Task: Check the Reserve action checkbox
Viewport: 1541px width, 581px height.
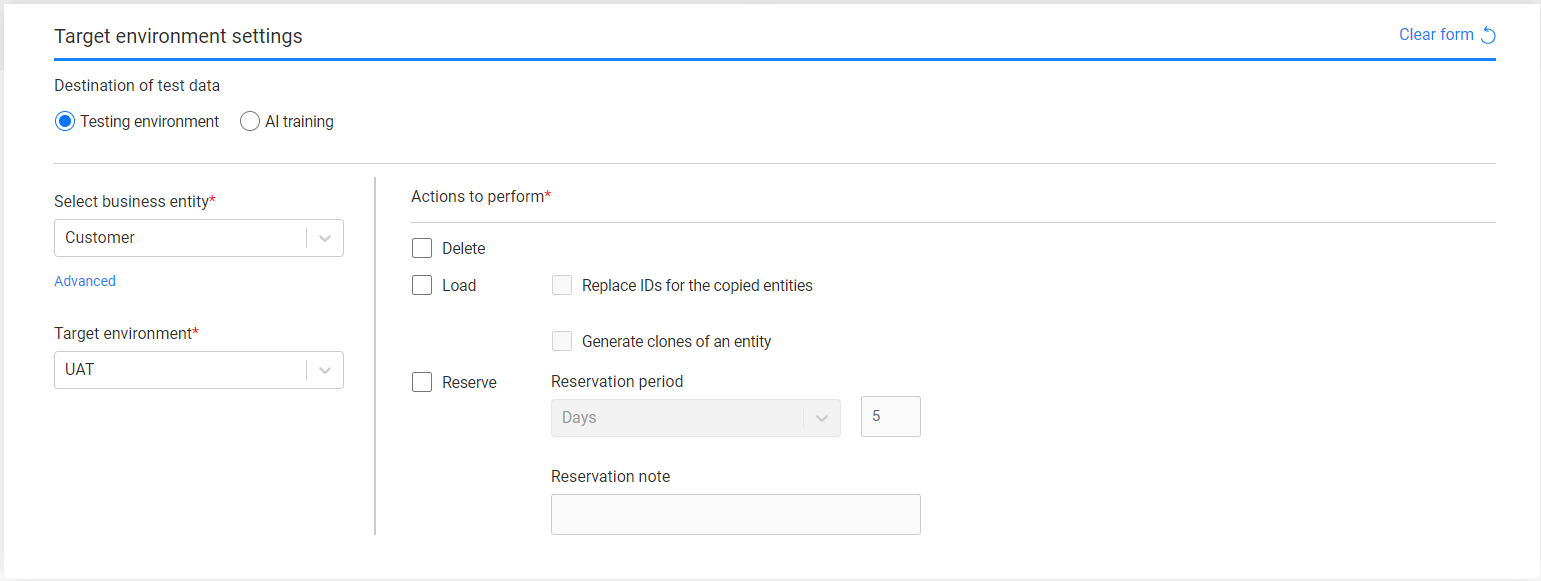Action: coord(422,382)
